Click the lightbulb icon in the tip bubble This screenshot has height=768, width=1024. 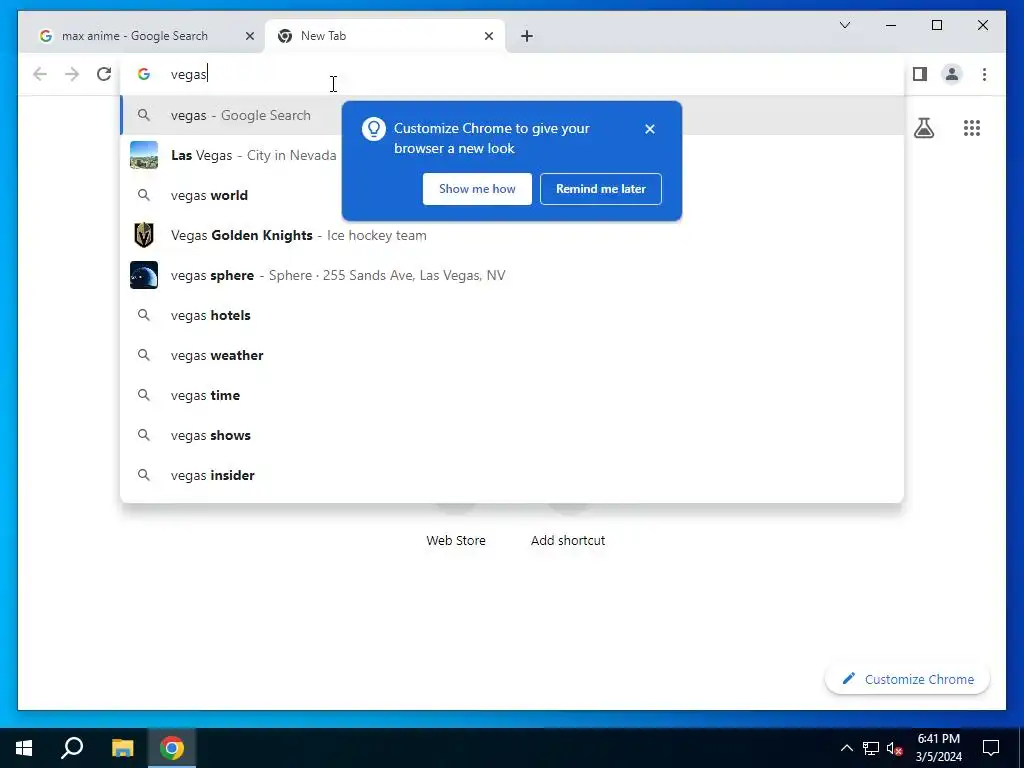tap(374, 129)
